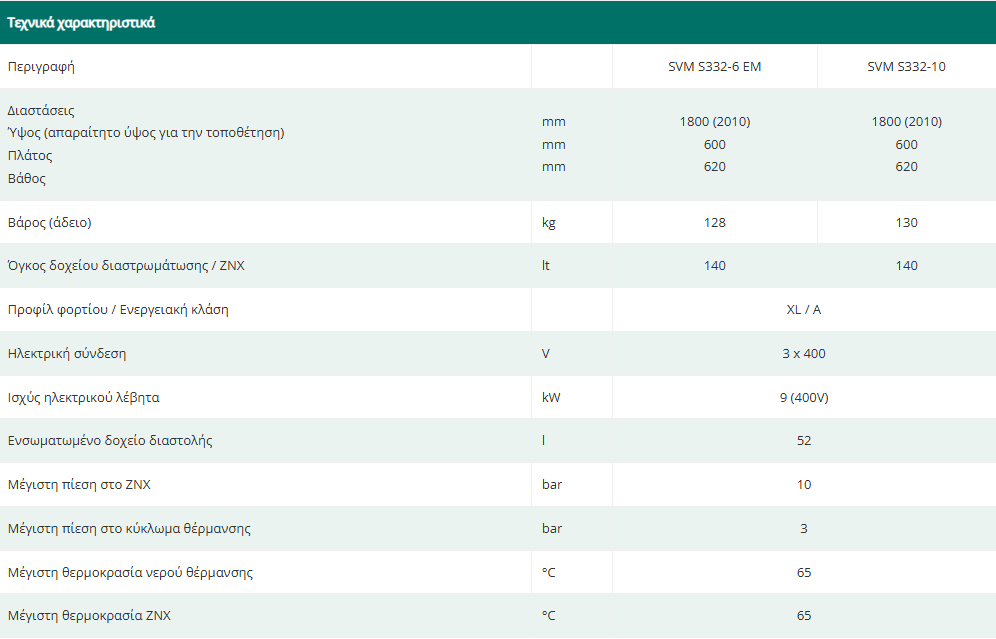Click volume 140 under SVM S332-10
Image resolution: width=996 pixels, height=639 pixels.
906,266
